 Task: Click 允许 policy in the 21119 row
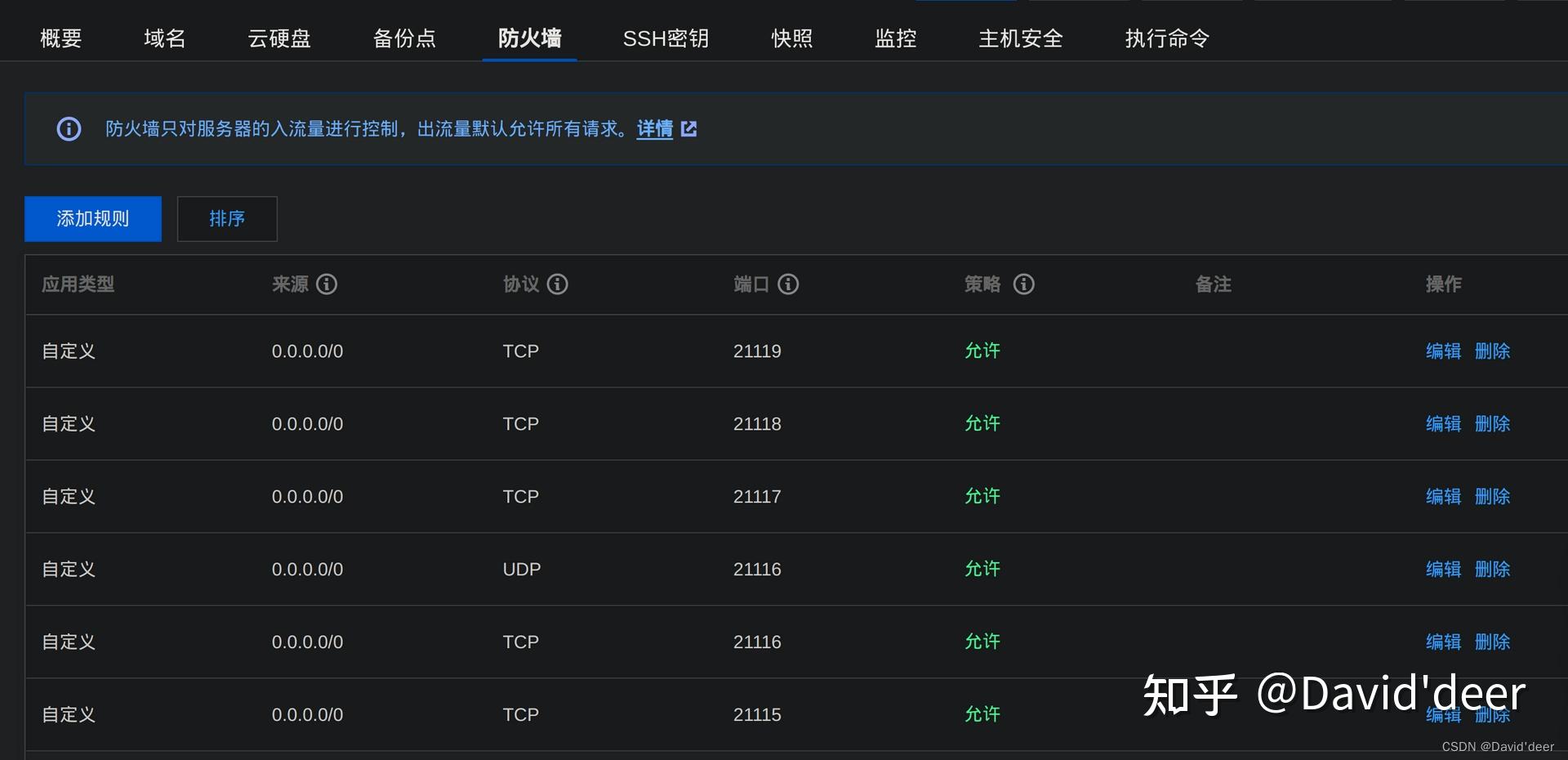pyautogui.click(x=982, y=351)
